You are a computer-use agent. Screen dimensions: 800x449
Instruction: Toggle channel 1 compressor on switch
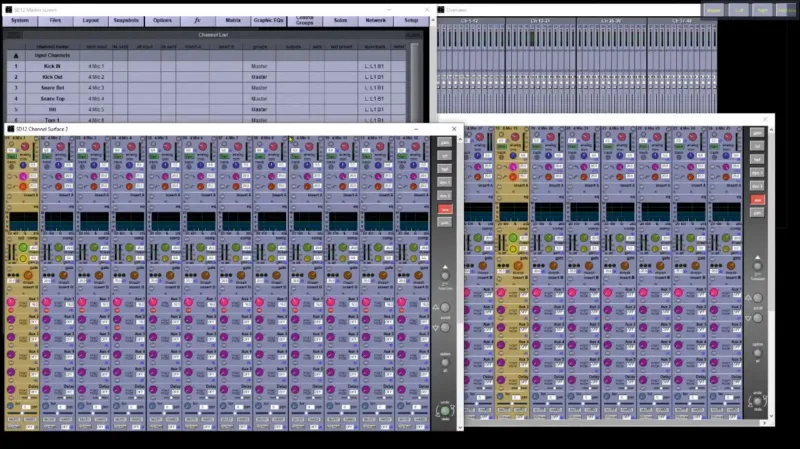pyautogui.click(x=9, y=239)
